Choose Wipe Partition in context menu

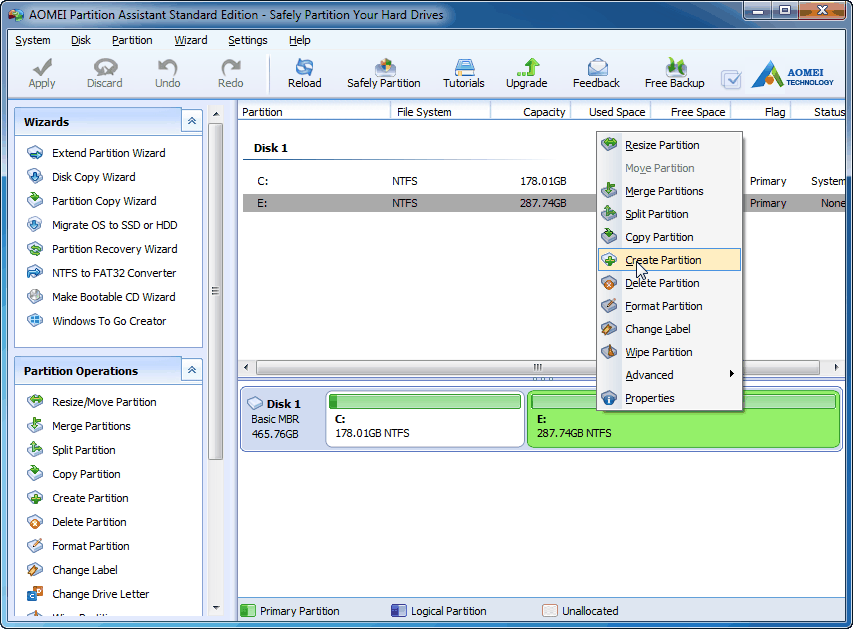click(669, 352)
